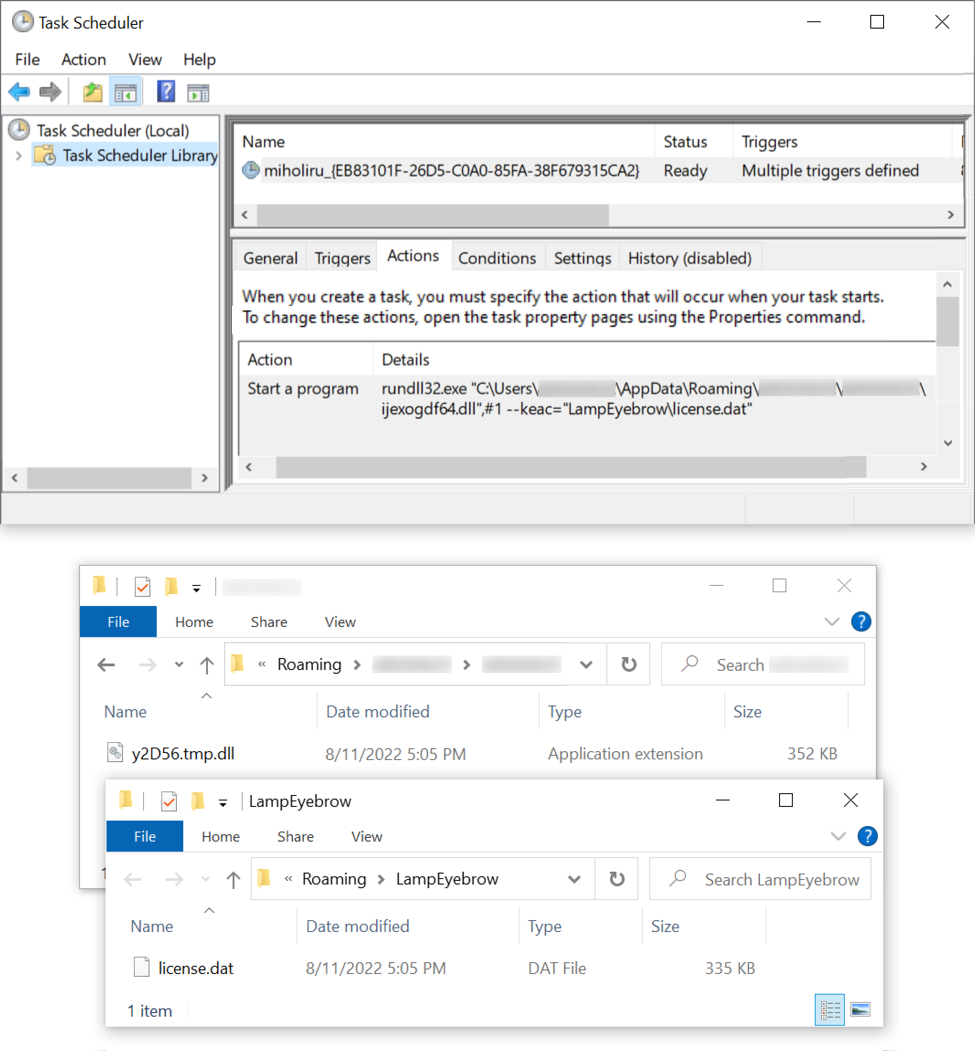This screenshot has width=975, height=1051.
Task: Select the license.dat file
Action: tap(196, 968)
